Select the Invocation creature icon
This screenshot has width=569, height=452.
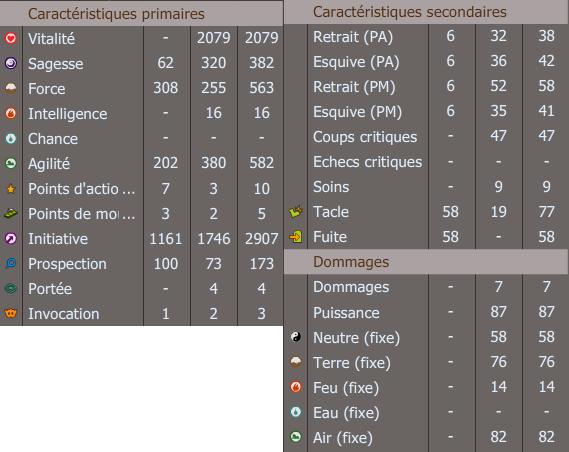click(x=11, y=313)
